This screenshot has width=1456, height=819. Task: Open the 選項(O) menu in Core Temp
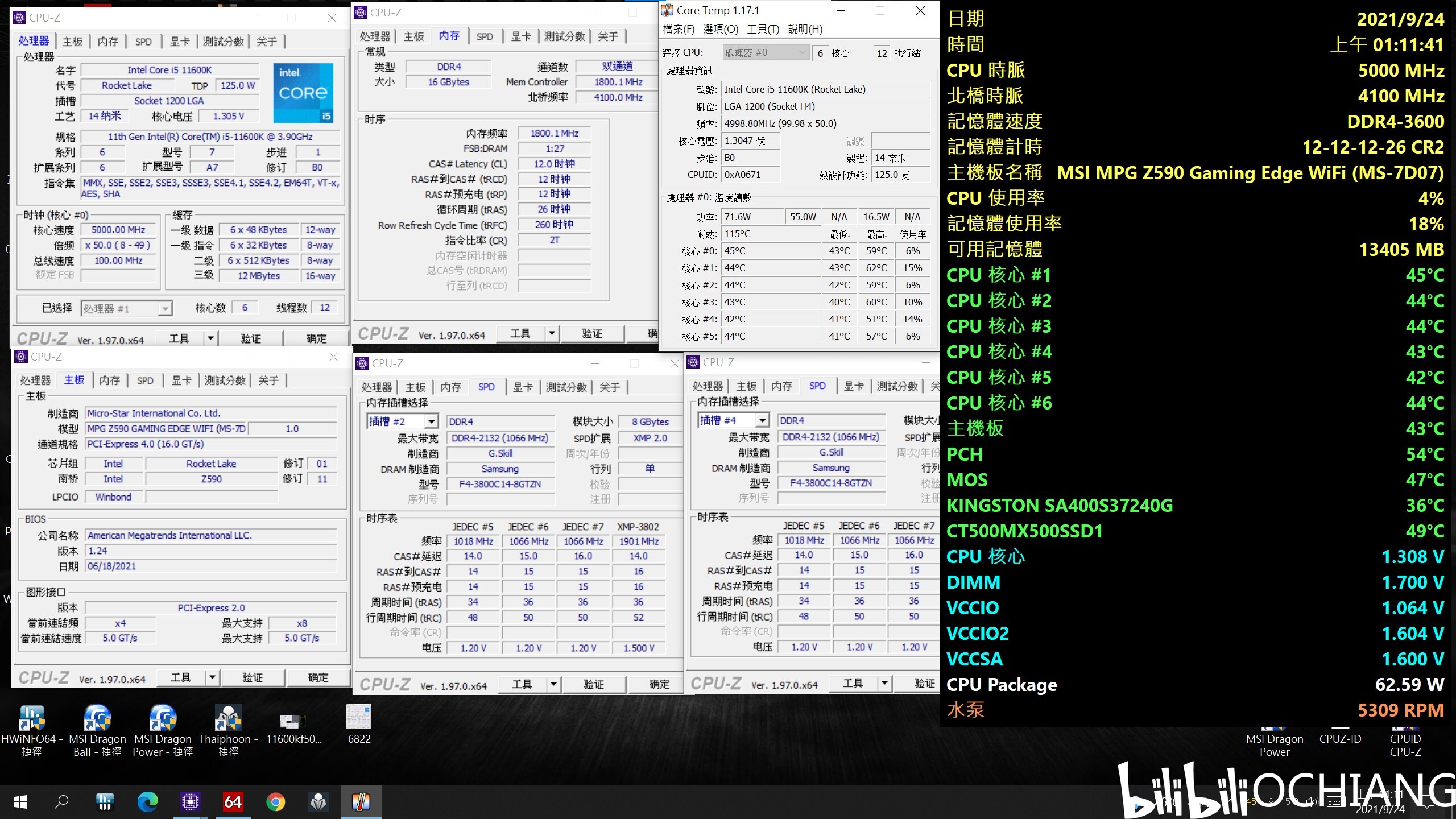point(721,29)
